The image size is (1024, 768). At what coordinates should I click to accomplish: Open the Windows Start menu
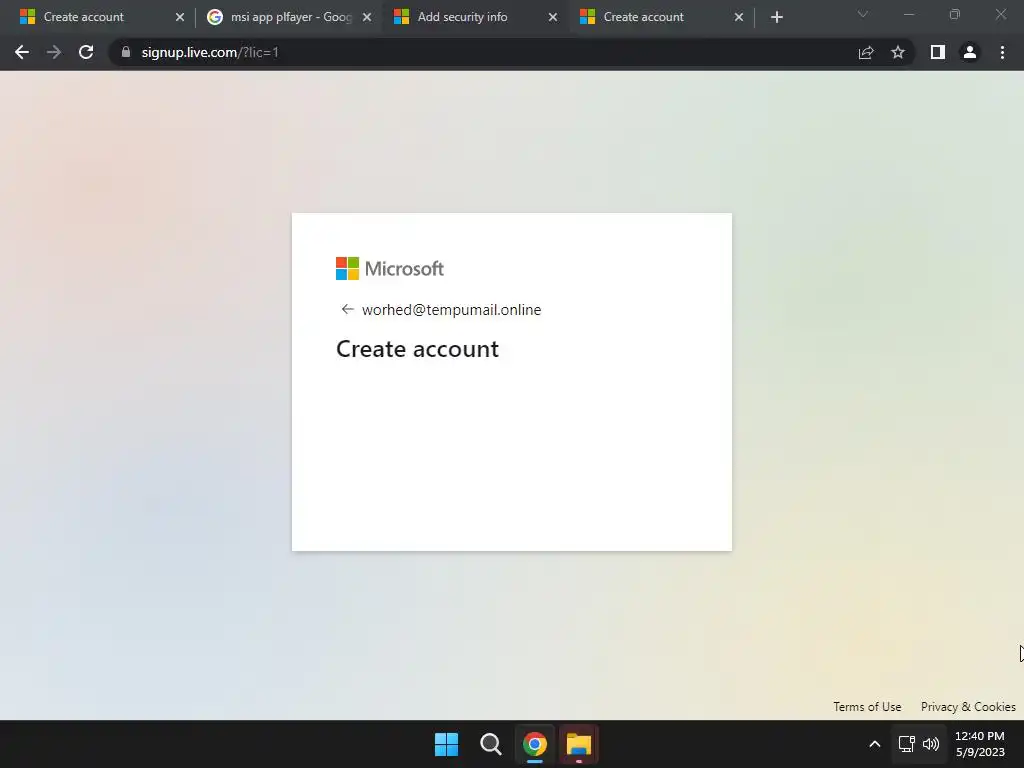pyautogui.click(x=447, y=744)
